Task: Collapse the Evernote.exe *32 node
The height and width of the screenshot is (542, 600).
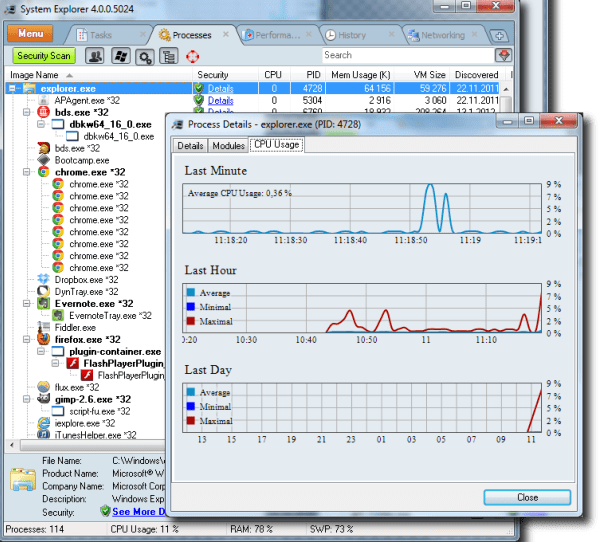Action: tap(26, 304)
